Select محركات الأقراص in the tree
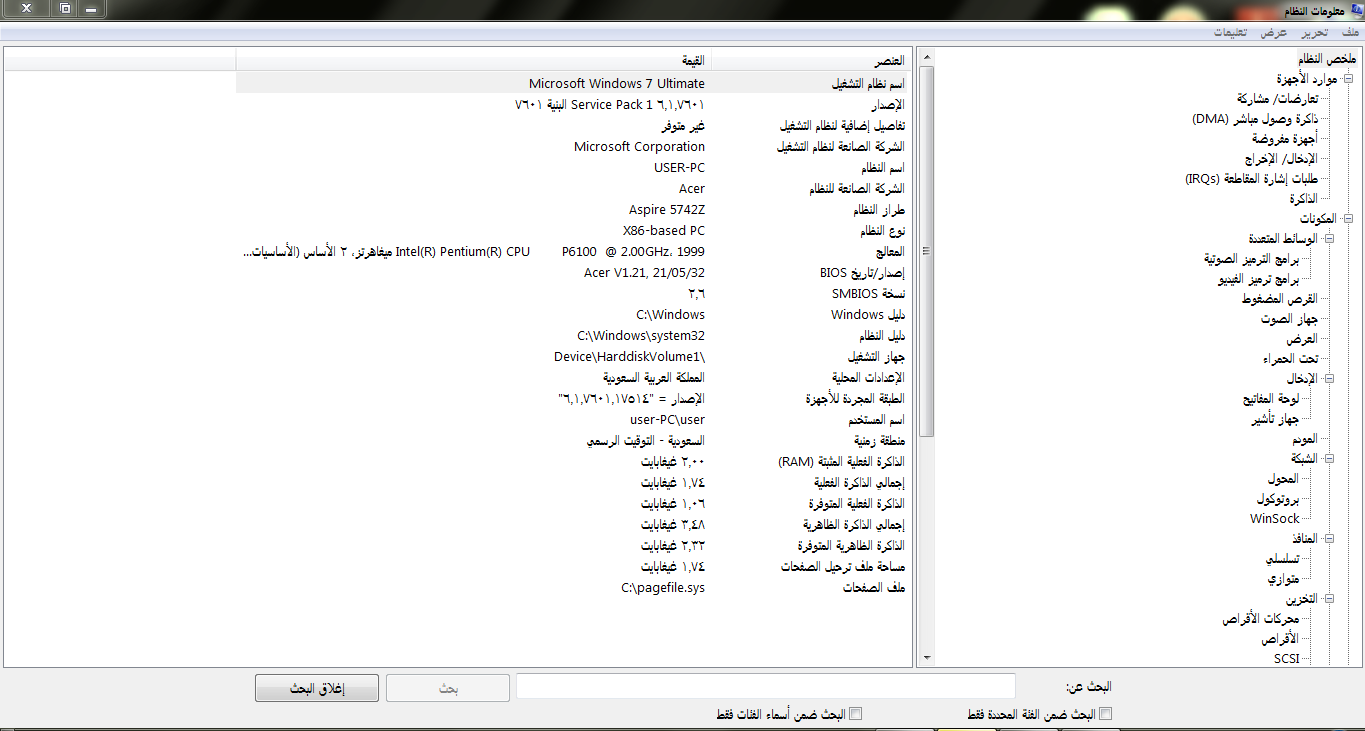Image resolution: width=1365 pixels, height=731 pixels. pyautogui.click(x=1259, y=619)
